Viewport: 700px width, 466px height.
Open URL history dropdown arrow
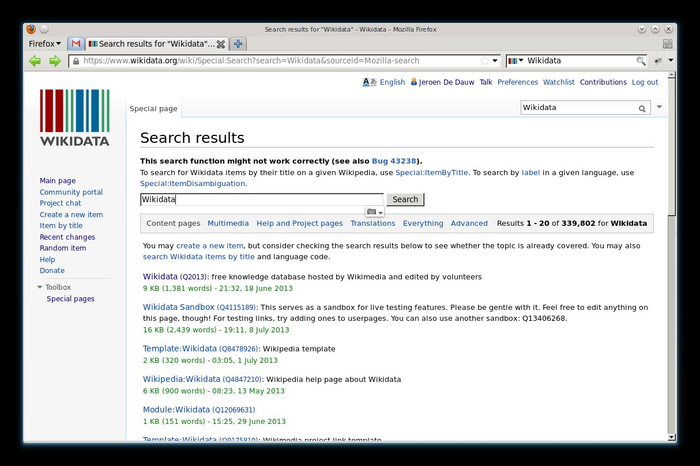495,61
